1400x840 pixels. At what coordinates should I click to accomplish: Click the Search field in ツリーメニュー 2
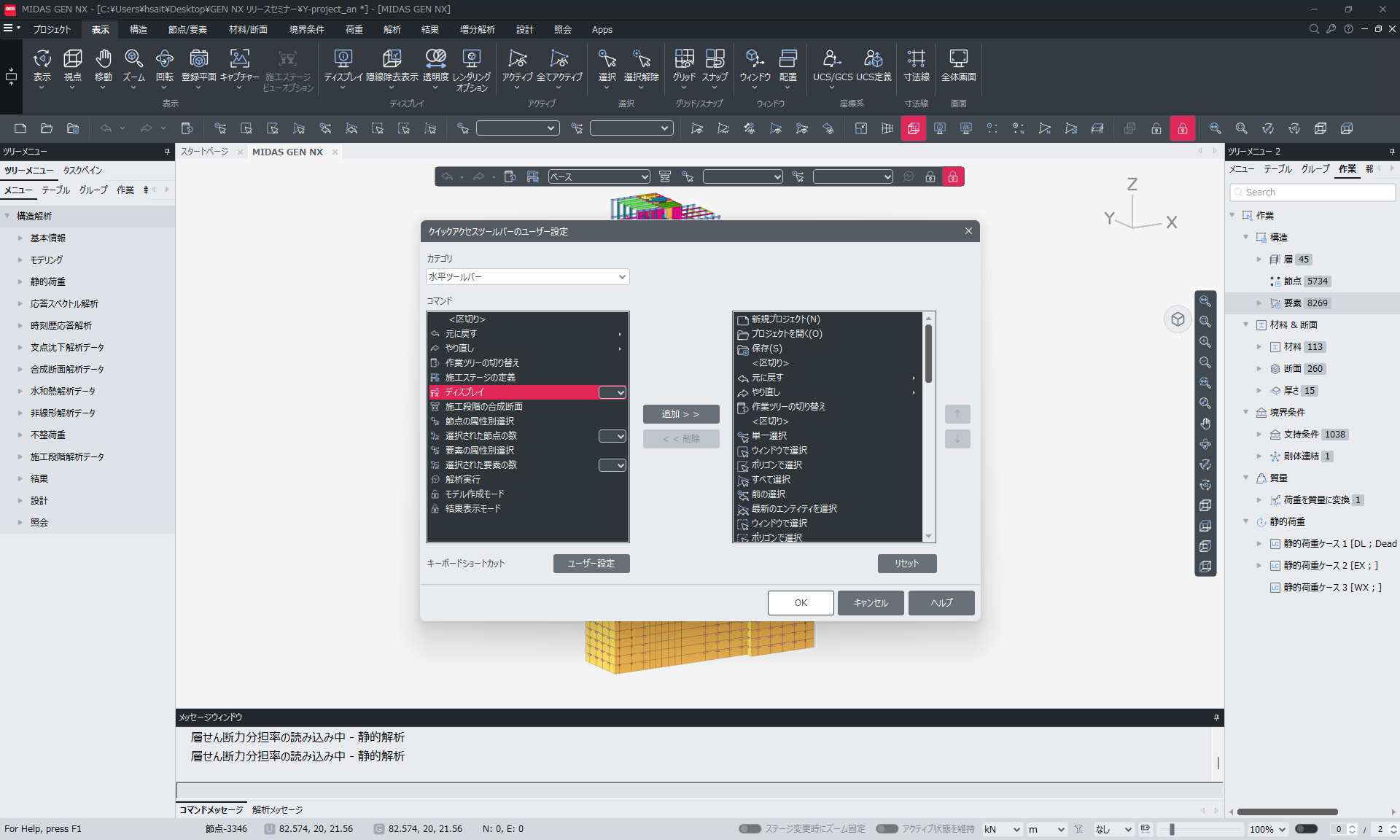(1312, 192)
